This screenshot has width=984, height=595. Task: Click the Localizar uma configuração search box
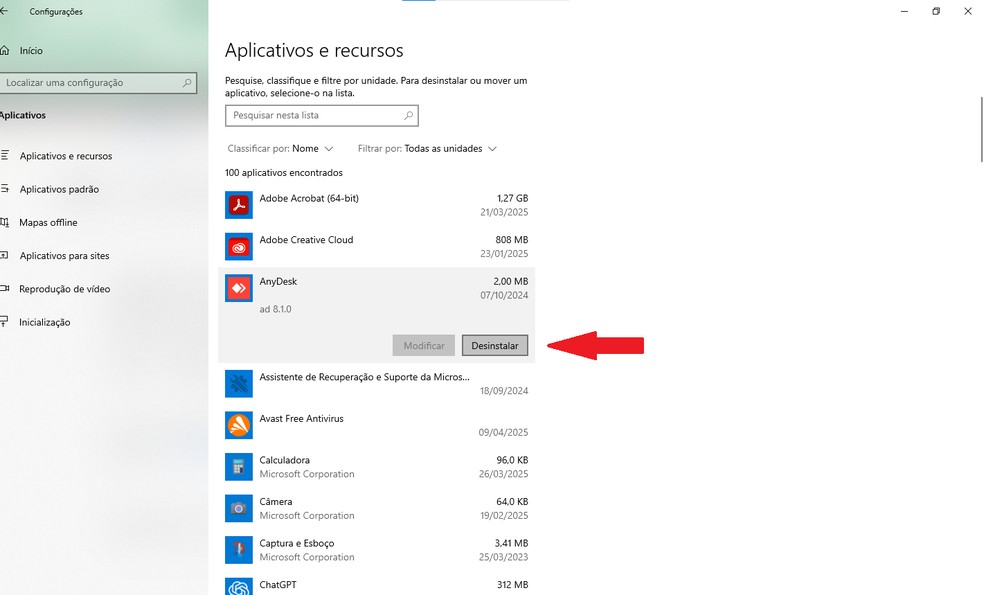tap(98, 83)
